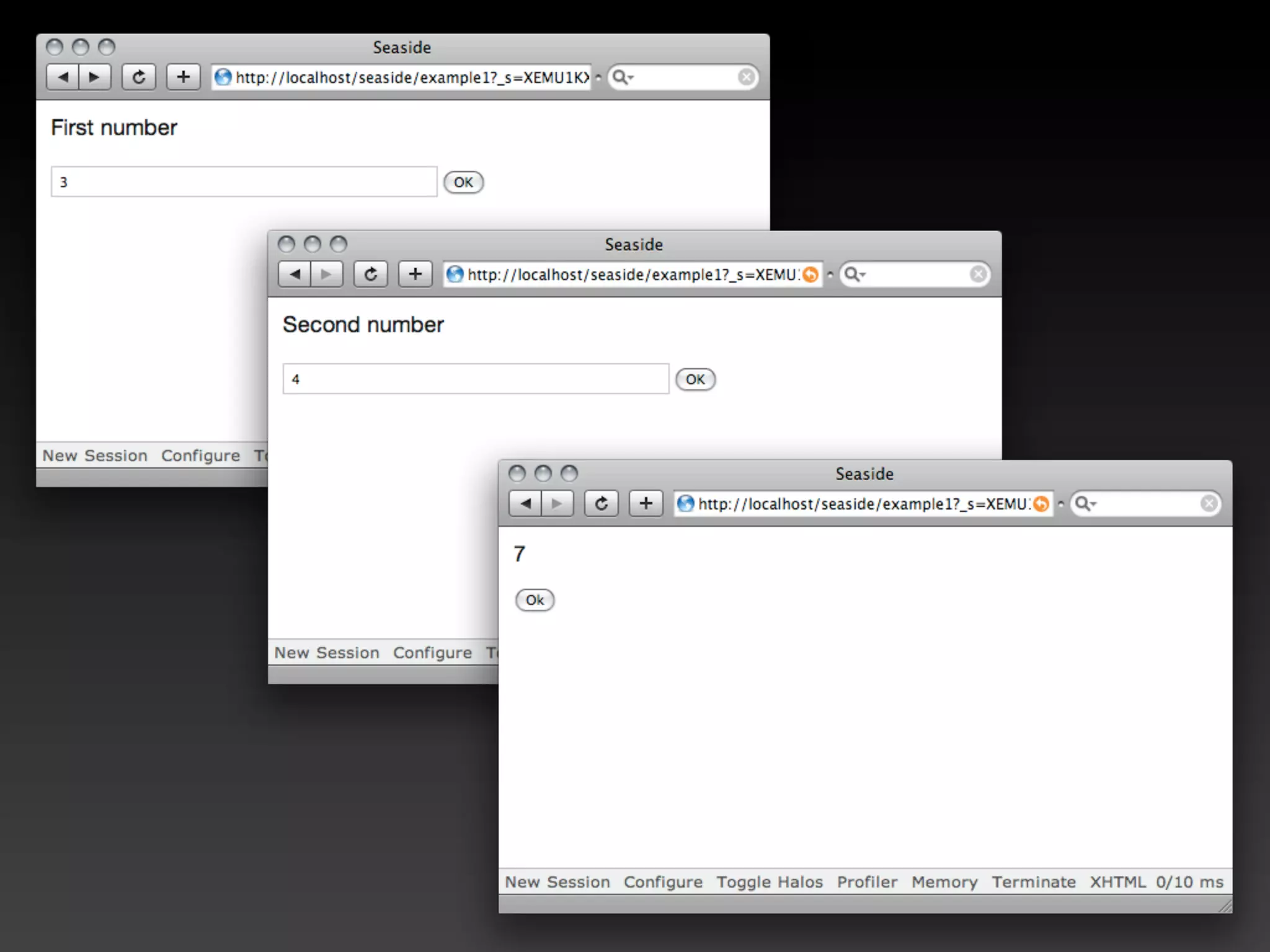Open search magnifier dropdown in result window

[1085, 504]
